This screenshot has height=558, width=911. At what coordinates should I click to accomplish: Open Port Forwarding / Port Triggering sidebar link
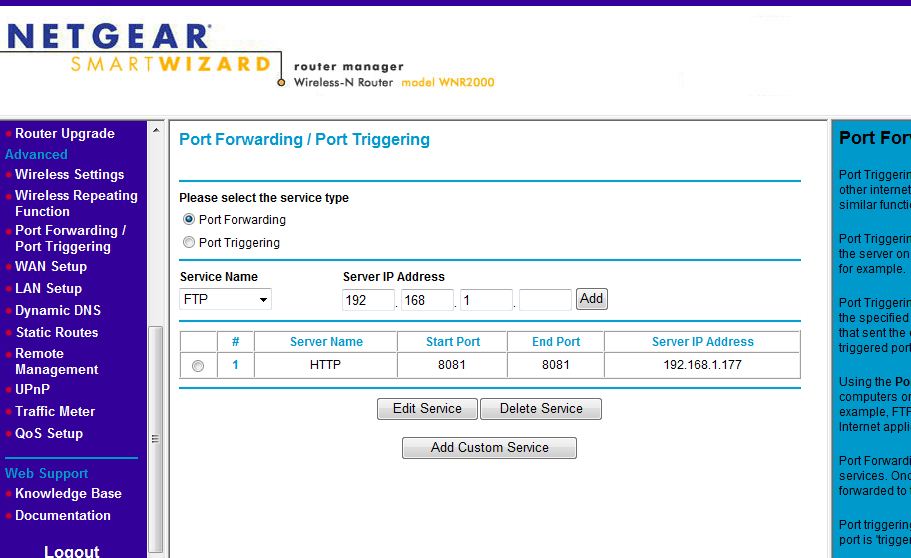[x=70, y=238]
